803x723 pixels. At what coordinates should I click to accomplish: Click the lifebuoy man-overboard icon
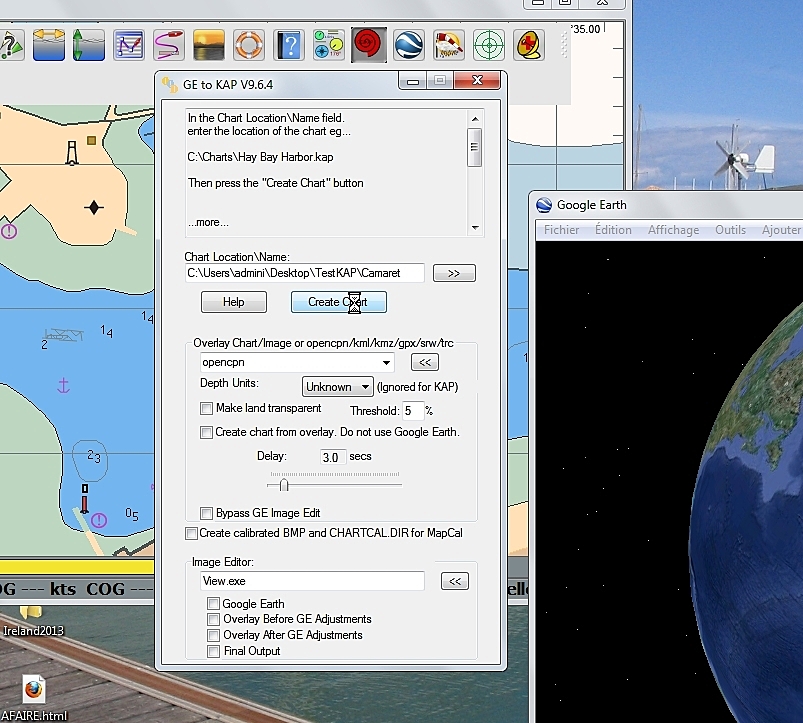point(248,45)
